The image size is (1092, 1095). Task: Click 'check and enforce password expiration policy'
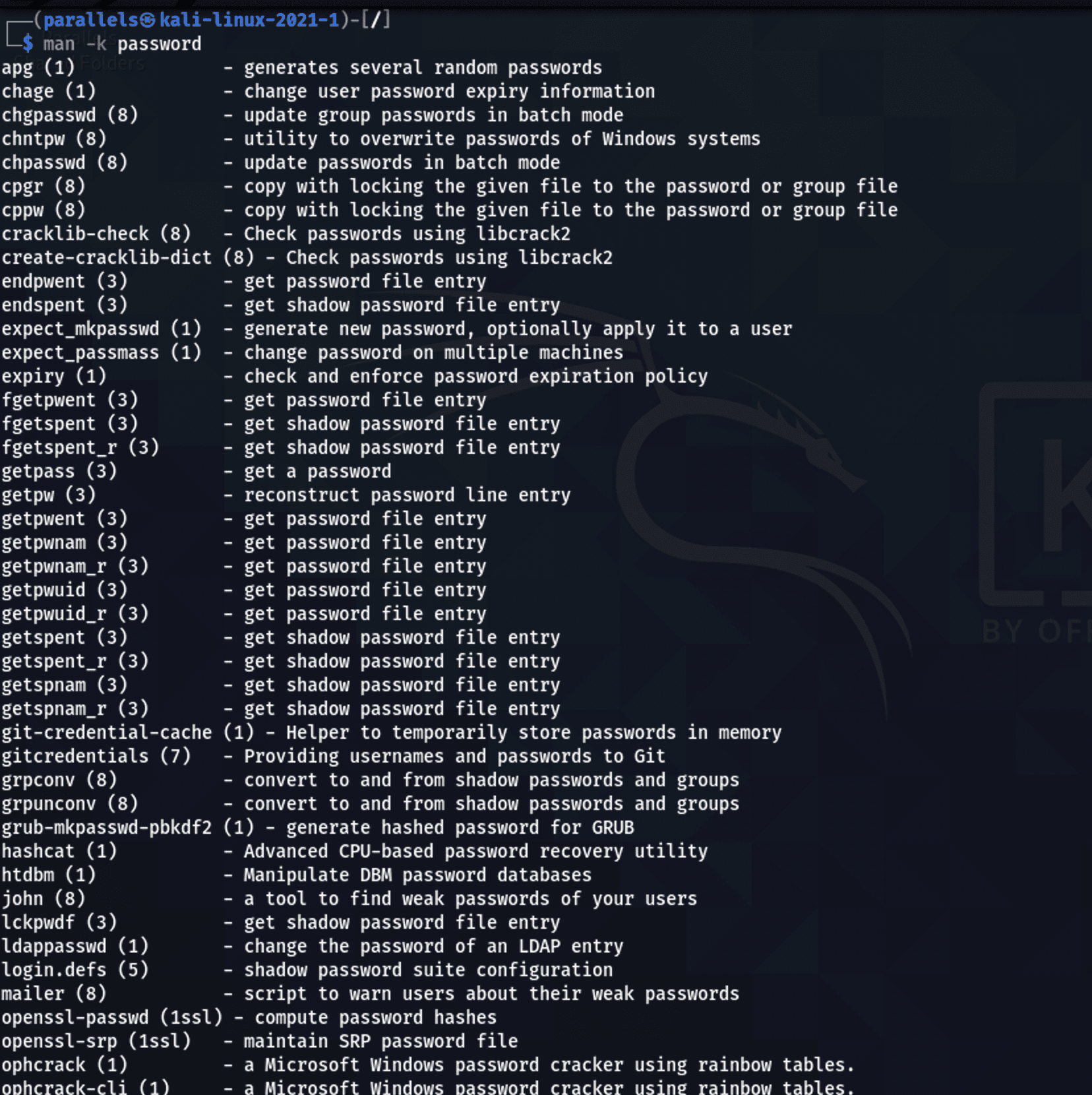[475, 377]
